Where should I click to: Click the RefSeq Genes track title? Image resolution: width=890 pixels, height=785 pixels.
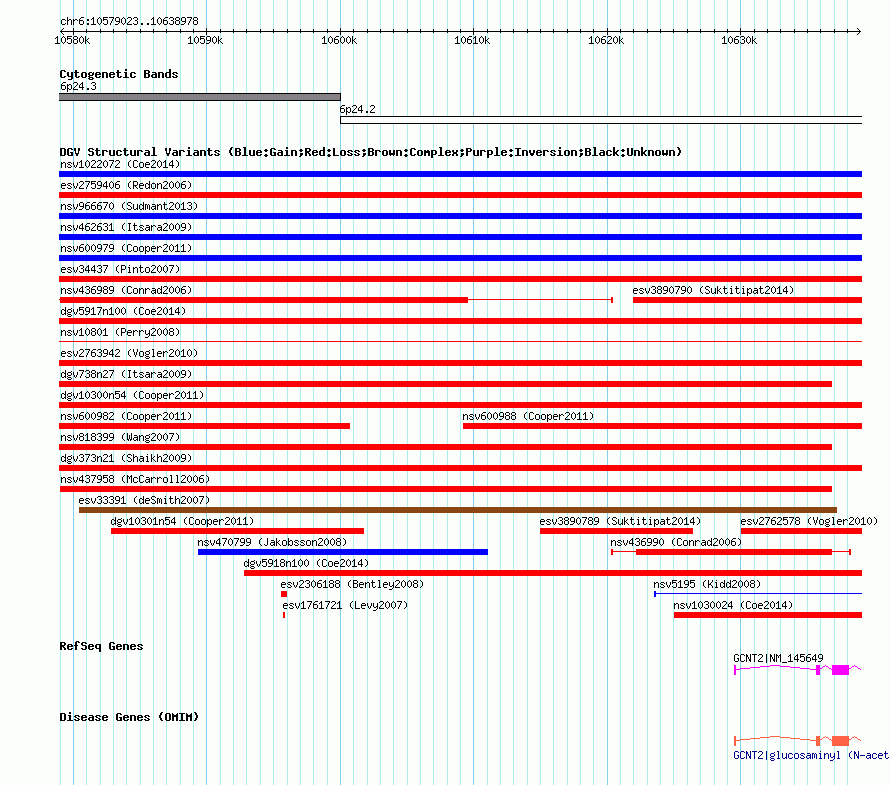(x=101, y=646)
